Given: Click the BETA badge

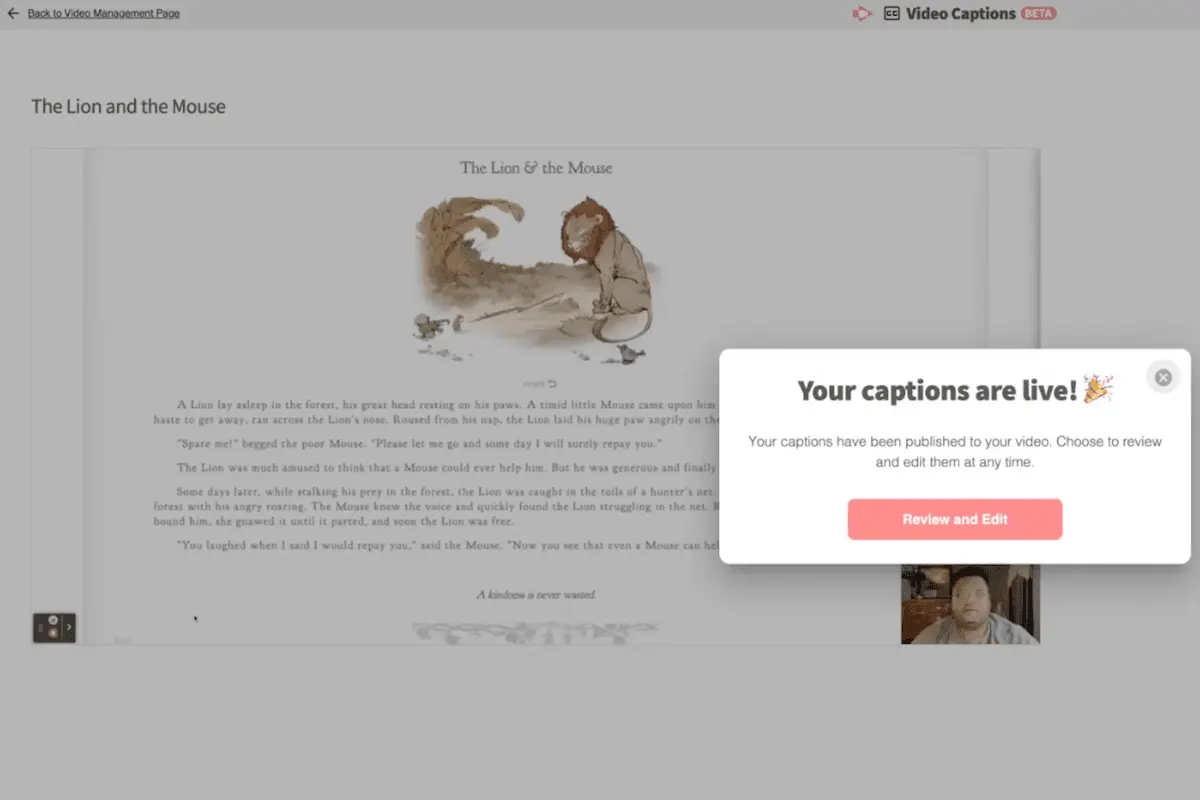Looking at the screenshot, I should (1038, 14).
